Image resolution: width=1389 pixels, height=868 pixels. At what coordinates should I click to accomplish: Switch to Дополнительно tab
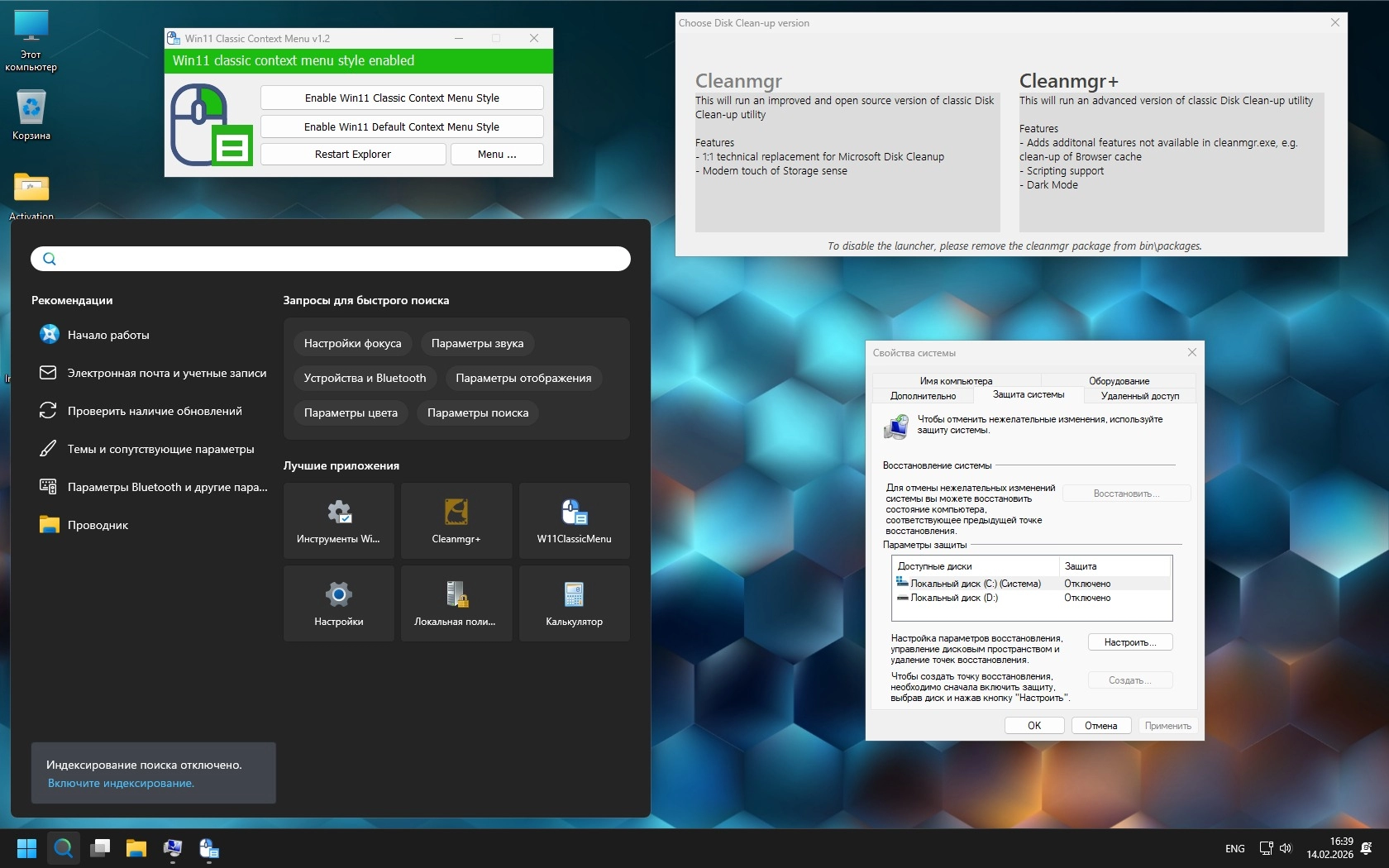pos(923,396)
